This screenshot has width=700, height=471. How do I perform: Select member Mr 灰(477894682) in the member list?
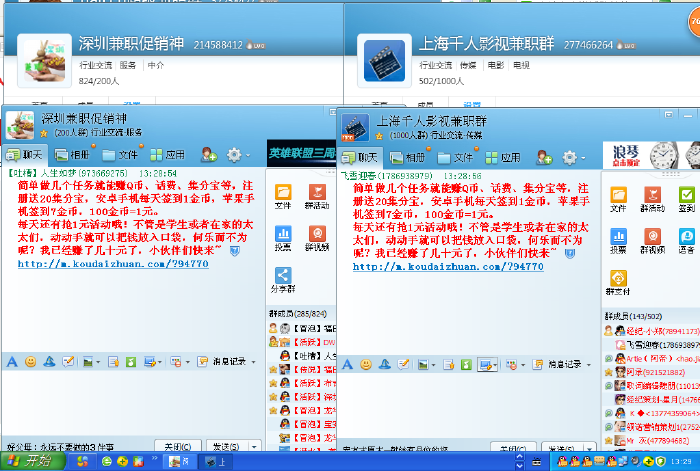coord(658,441)
